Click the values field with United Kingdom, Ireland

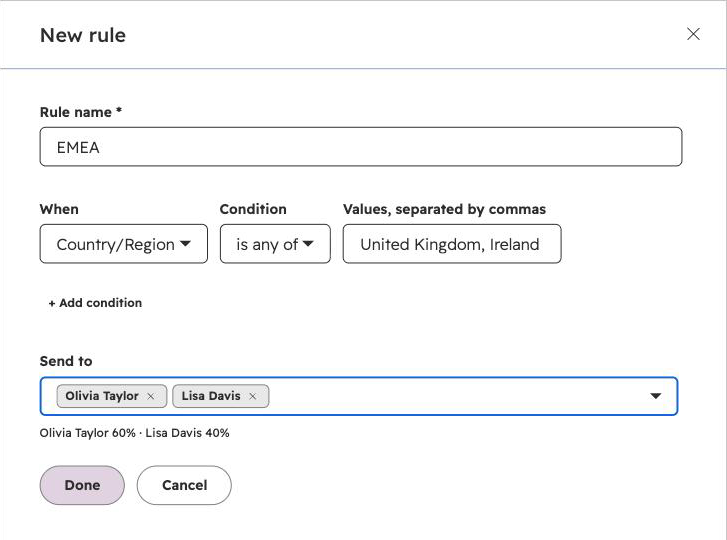(452, 244)
